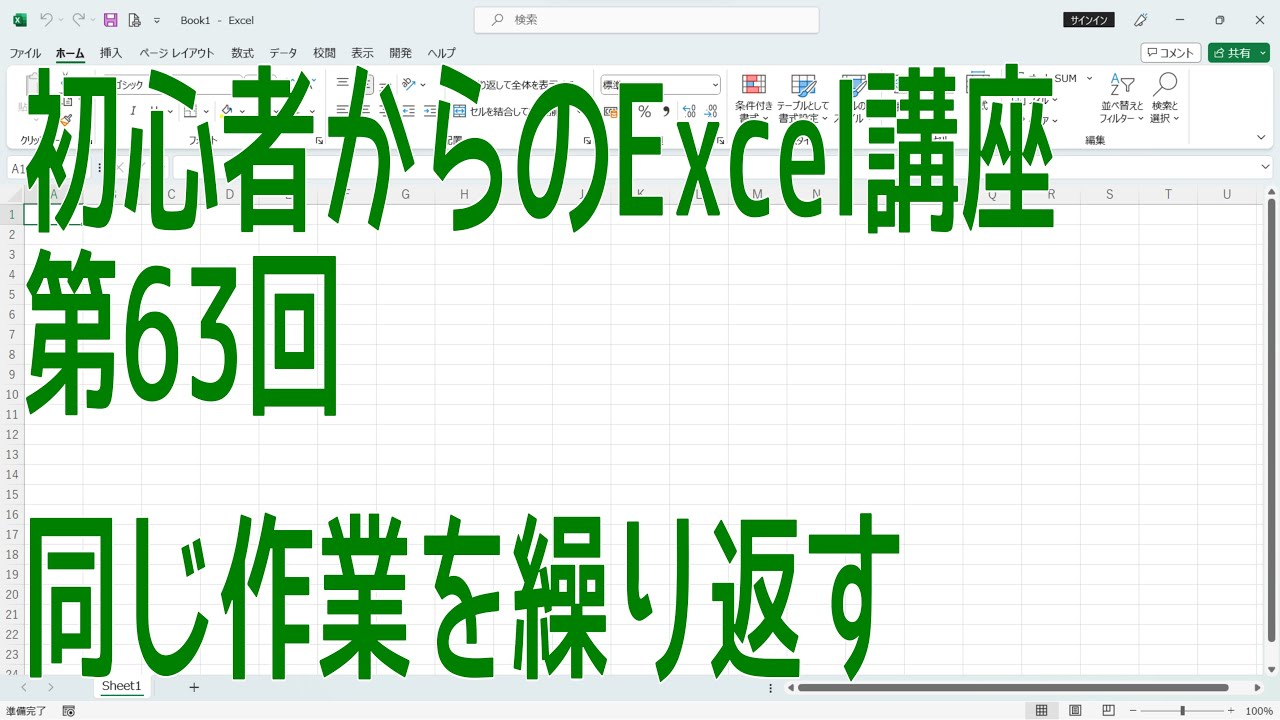Toggle italic formatting
Screen dimensions: 1280x720
pos(132,111)
